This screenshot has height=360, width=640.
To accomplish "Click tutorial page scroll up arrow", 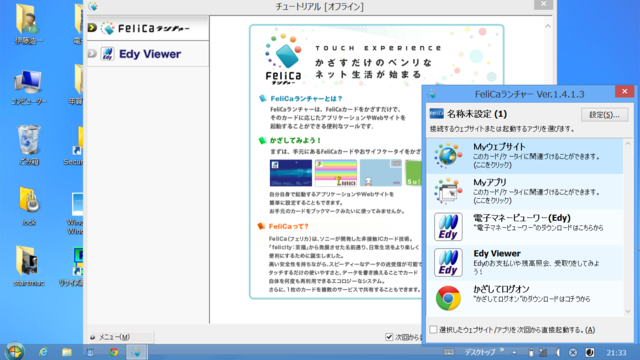I will click(548, 26).
